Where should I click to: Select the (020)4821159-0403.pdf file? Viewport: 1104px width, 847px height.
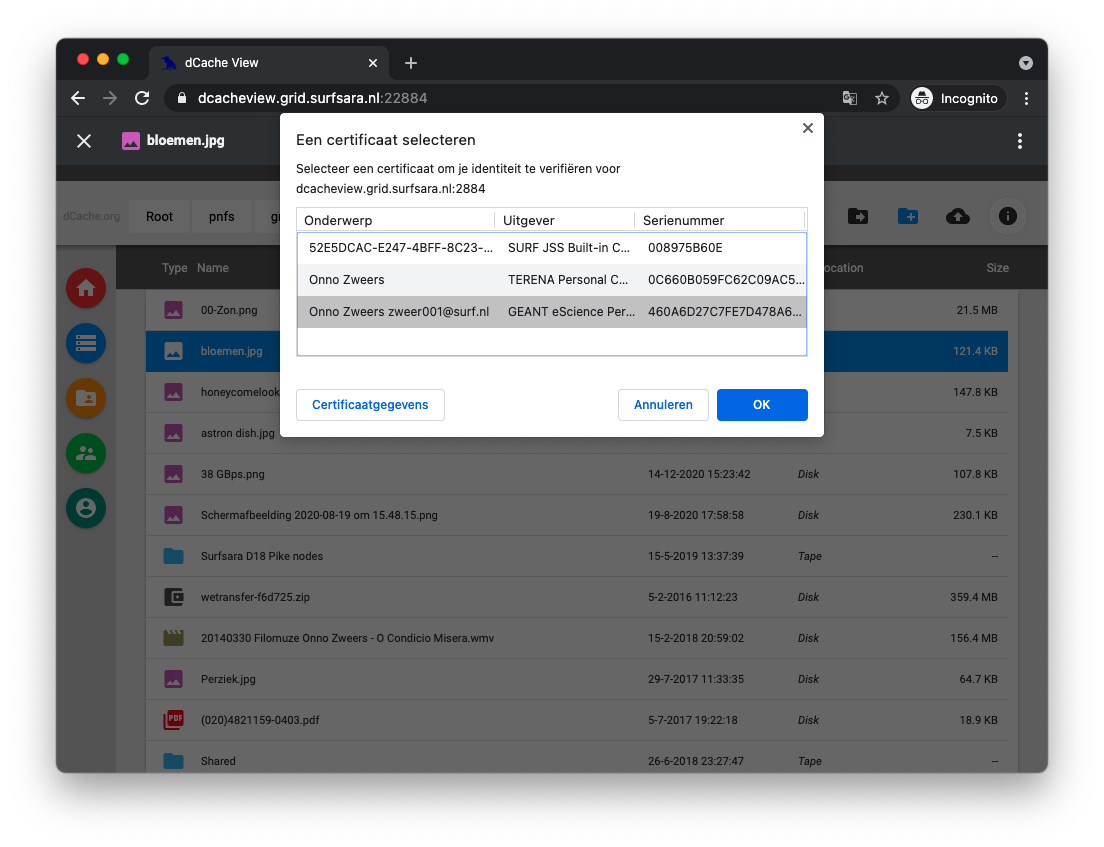coord(577,720)
